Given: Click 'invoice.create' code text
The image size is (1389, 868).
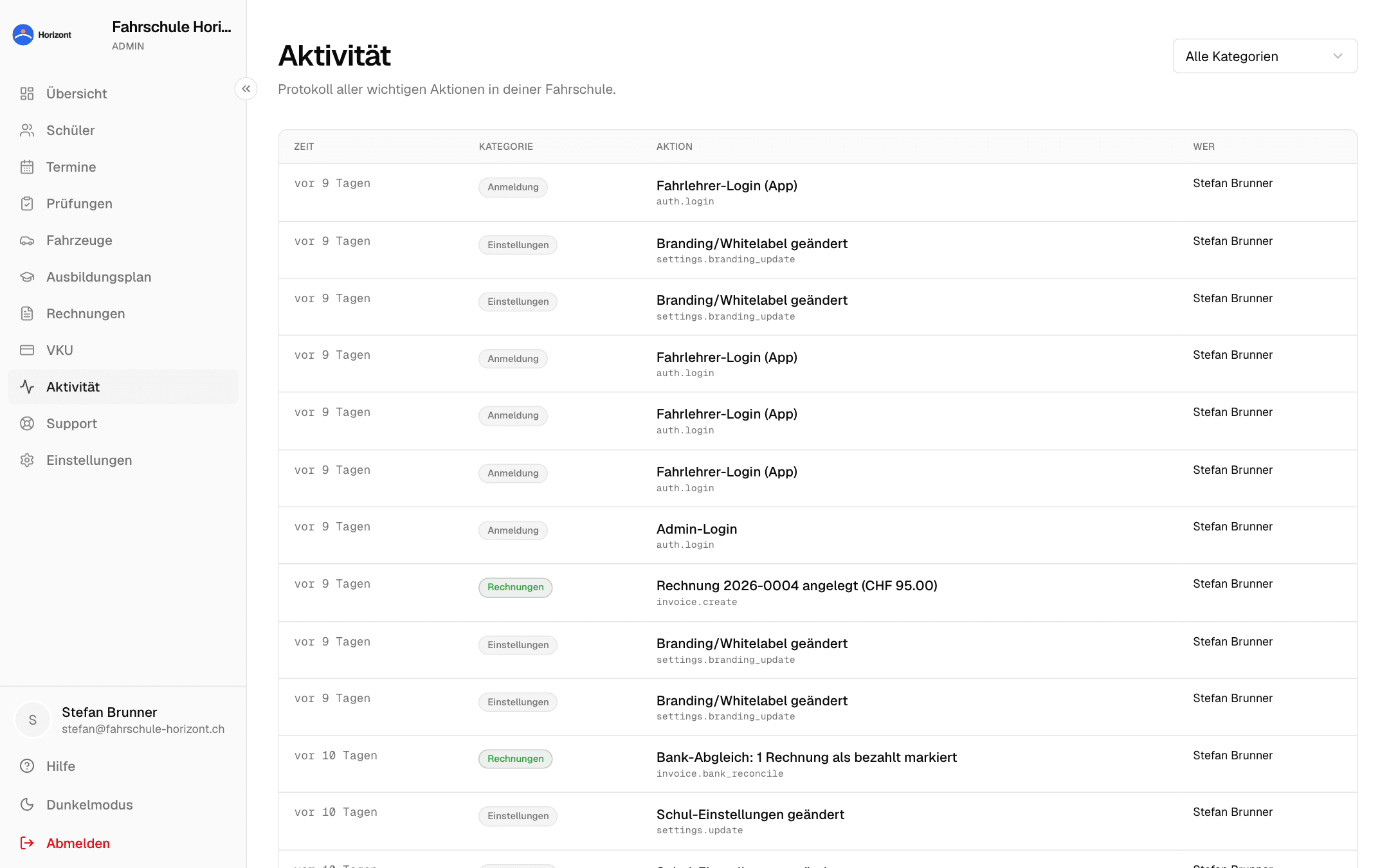Looking at the screenshot, I should [x=696, y=602].
